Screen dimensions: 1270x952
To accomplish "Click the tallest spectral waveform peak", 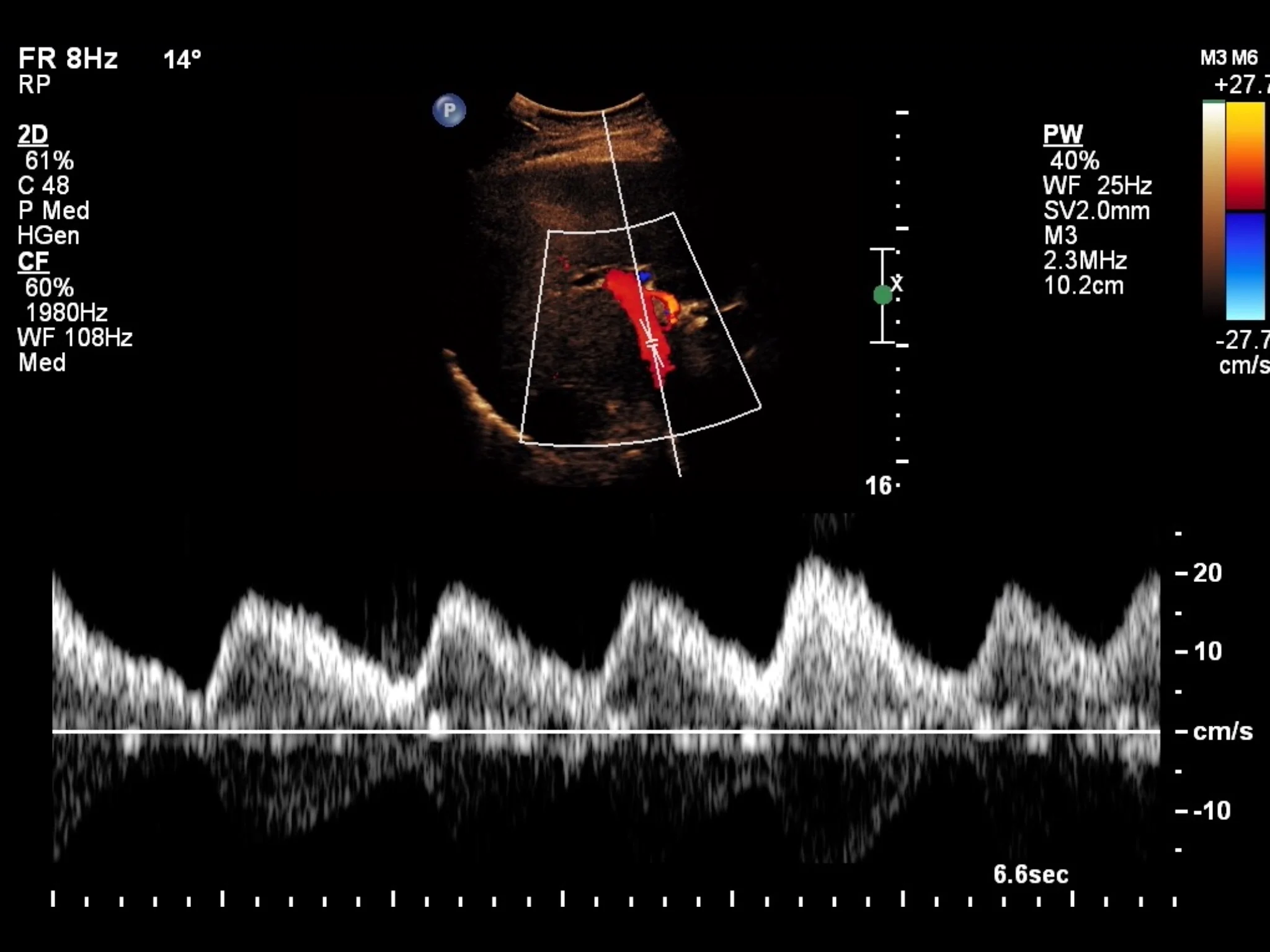I will 814,565.
